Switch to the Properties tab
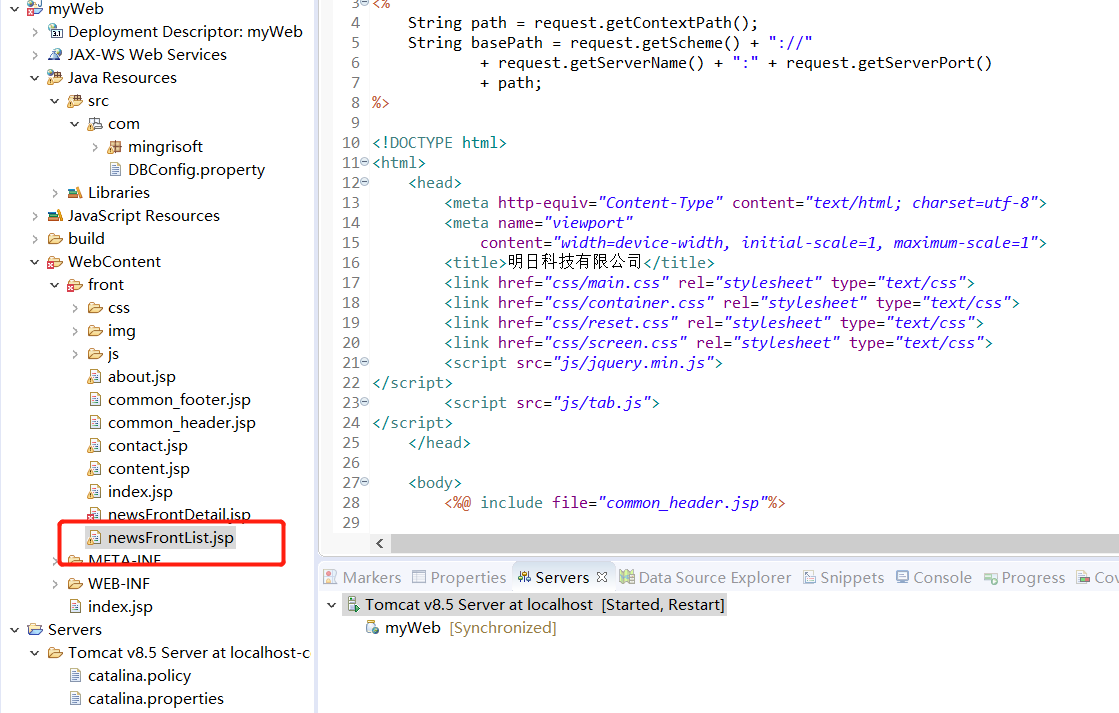 (x=460, y=577)
